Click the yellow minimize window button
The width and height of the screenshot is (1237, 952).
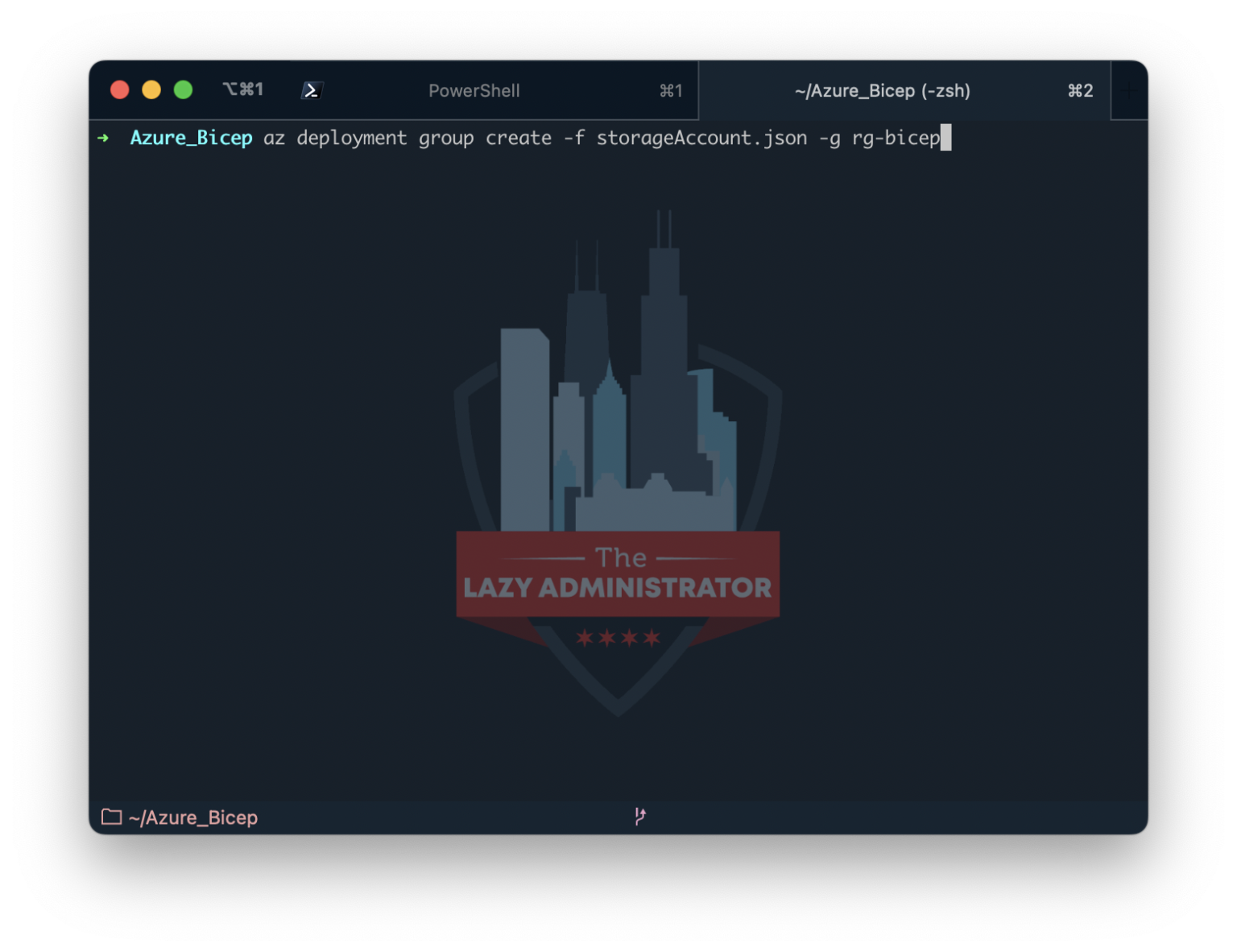click(x=151, y=89)
